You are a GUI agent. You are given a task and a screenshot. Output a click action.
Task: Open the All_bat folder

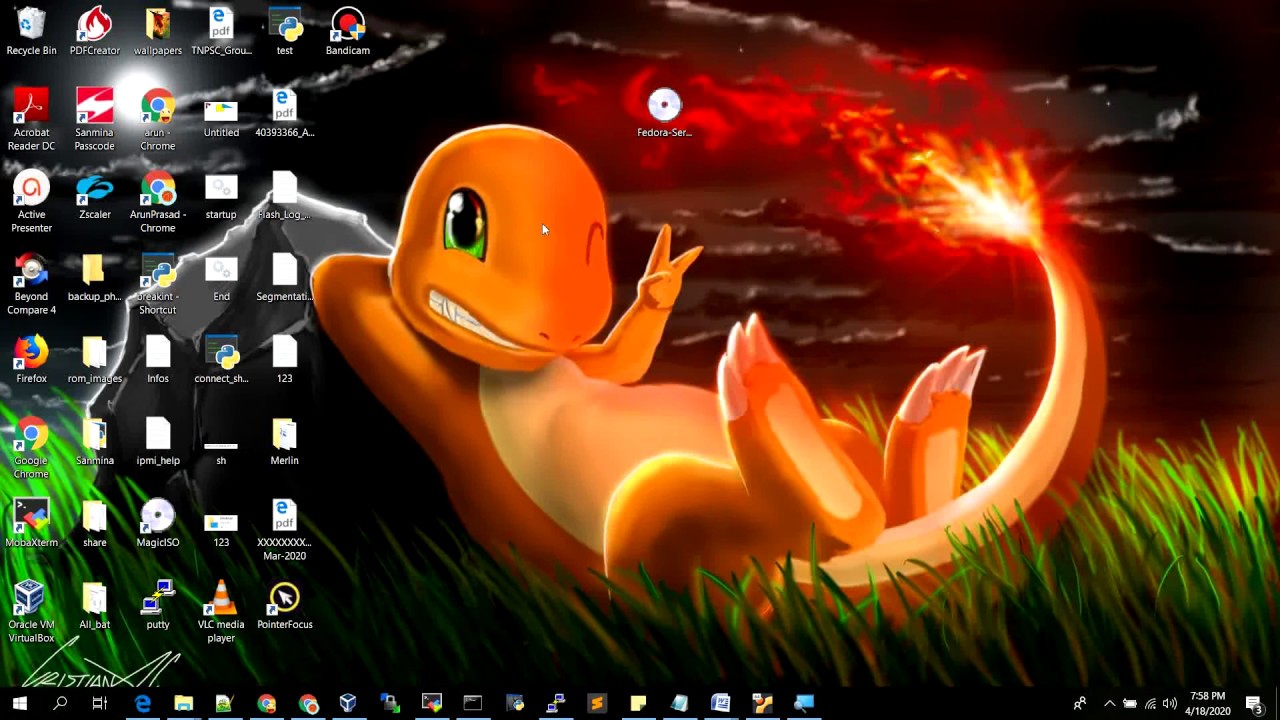tap(95, 605)
